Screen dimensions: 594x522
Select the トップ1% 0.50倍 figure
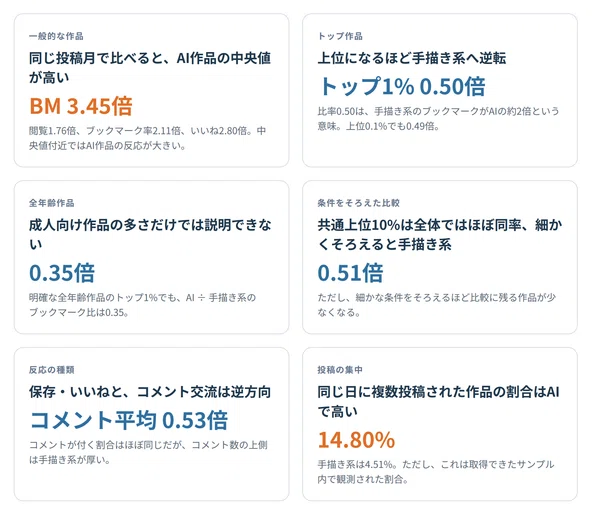click(402, 86)
